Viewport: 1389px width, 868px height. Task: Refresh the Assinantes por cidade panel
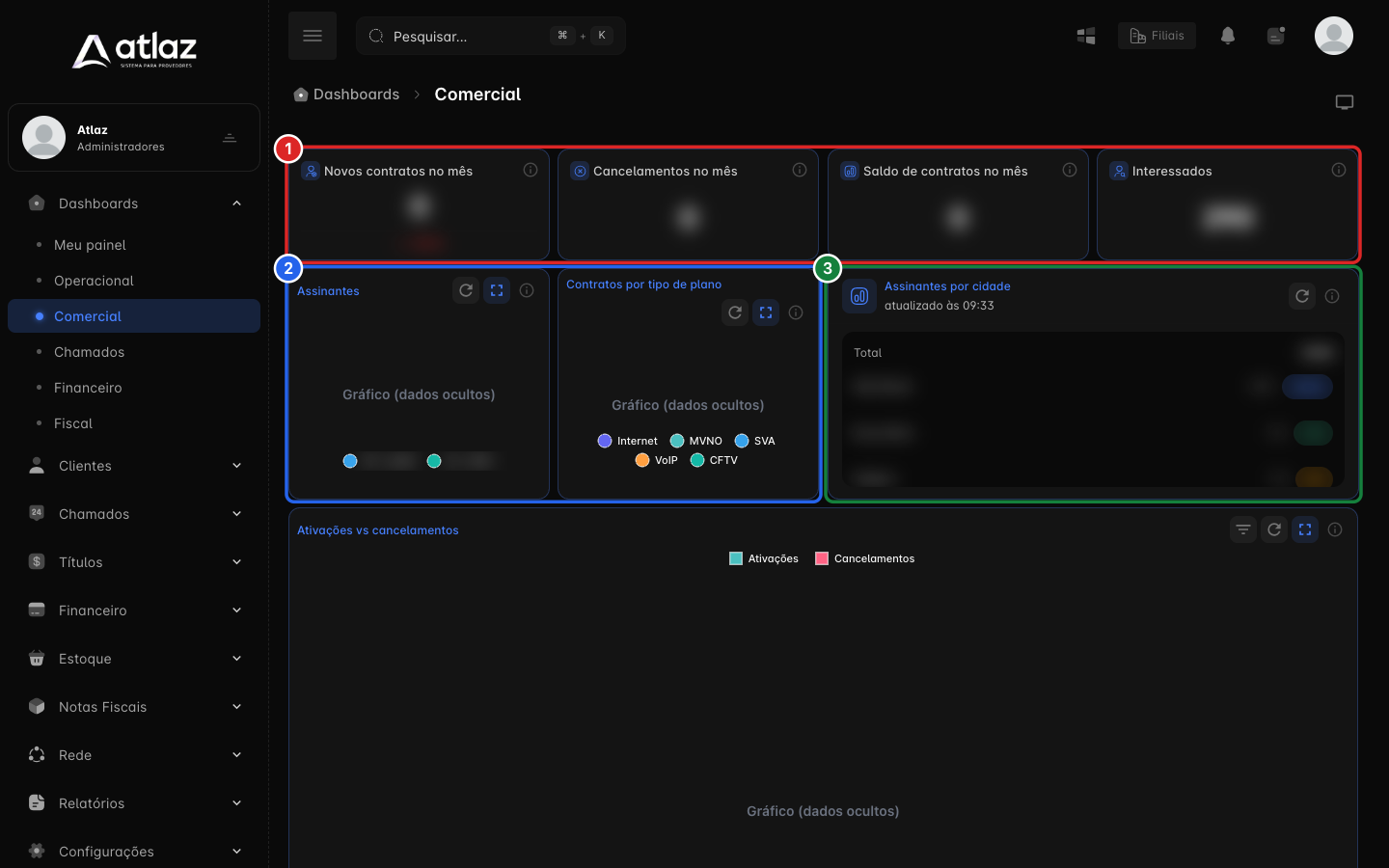point(1302,296)
